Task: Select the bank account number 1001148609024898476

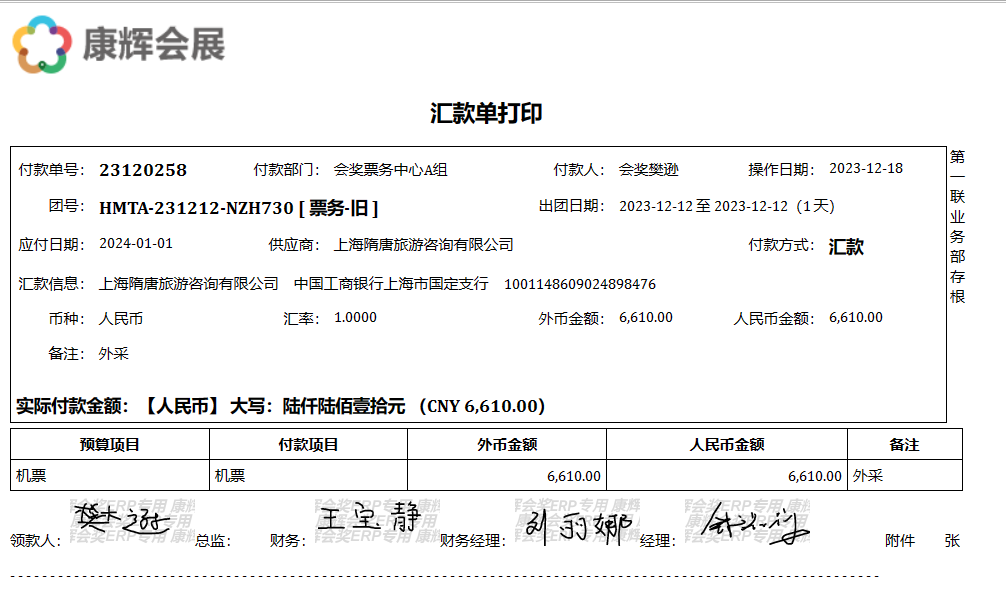Action: tap(580, 284)
